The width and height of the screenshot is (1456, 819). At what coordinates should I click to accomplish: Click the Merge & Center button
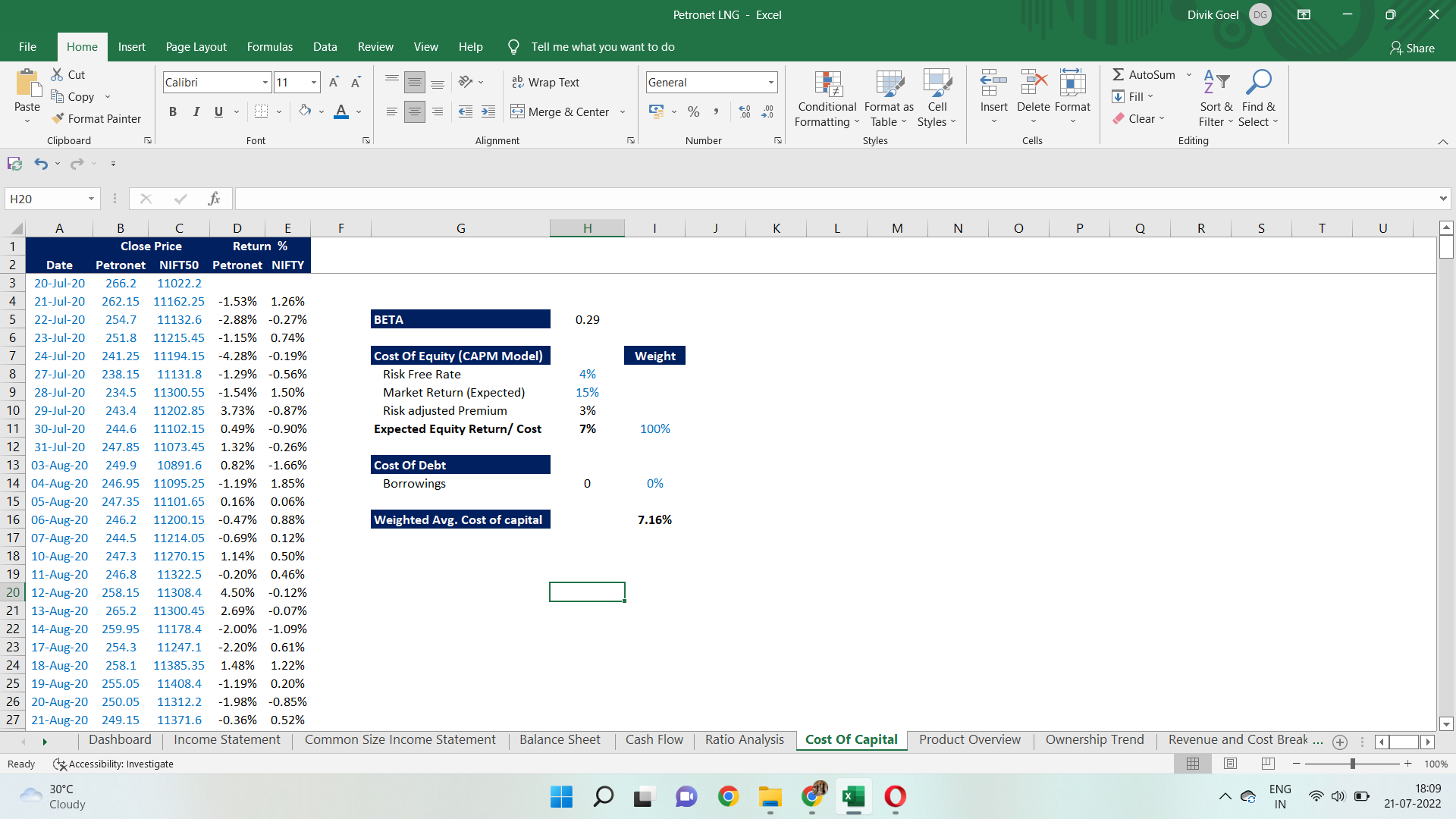pyautogui.click(x=560, y=111)
